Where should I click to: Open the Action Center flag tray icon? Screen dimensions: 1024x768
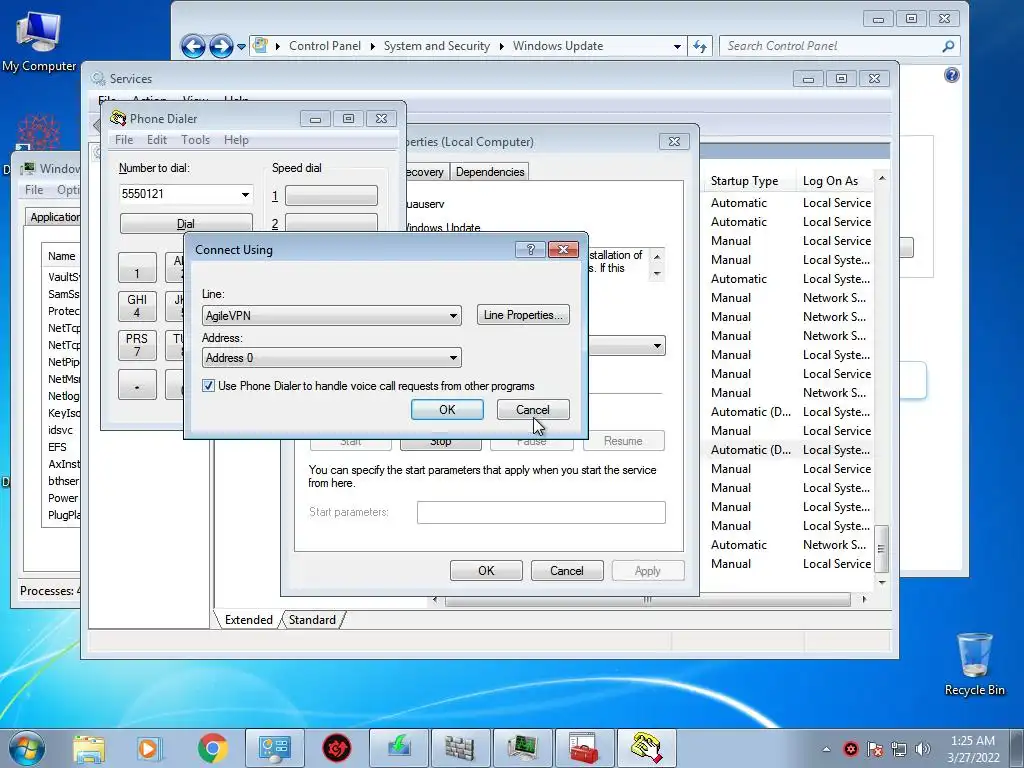pyautogui.click(x=875, y=749)
